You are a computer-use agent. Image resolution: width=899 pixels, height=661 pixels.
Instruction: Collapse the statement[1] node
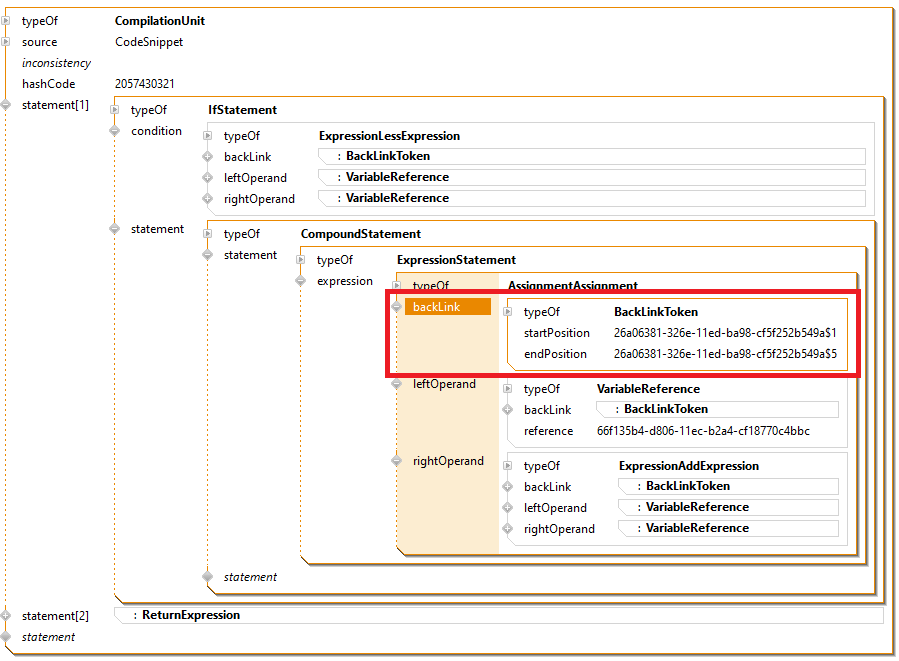pos(7,105)
